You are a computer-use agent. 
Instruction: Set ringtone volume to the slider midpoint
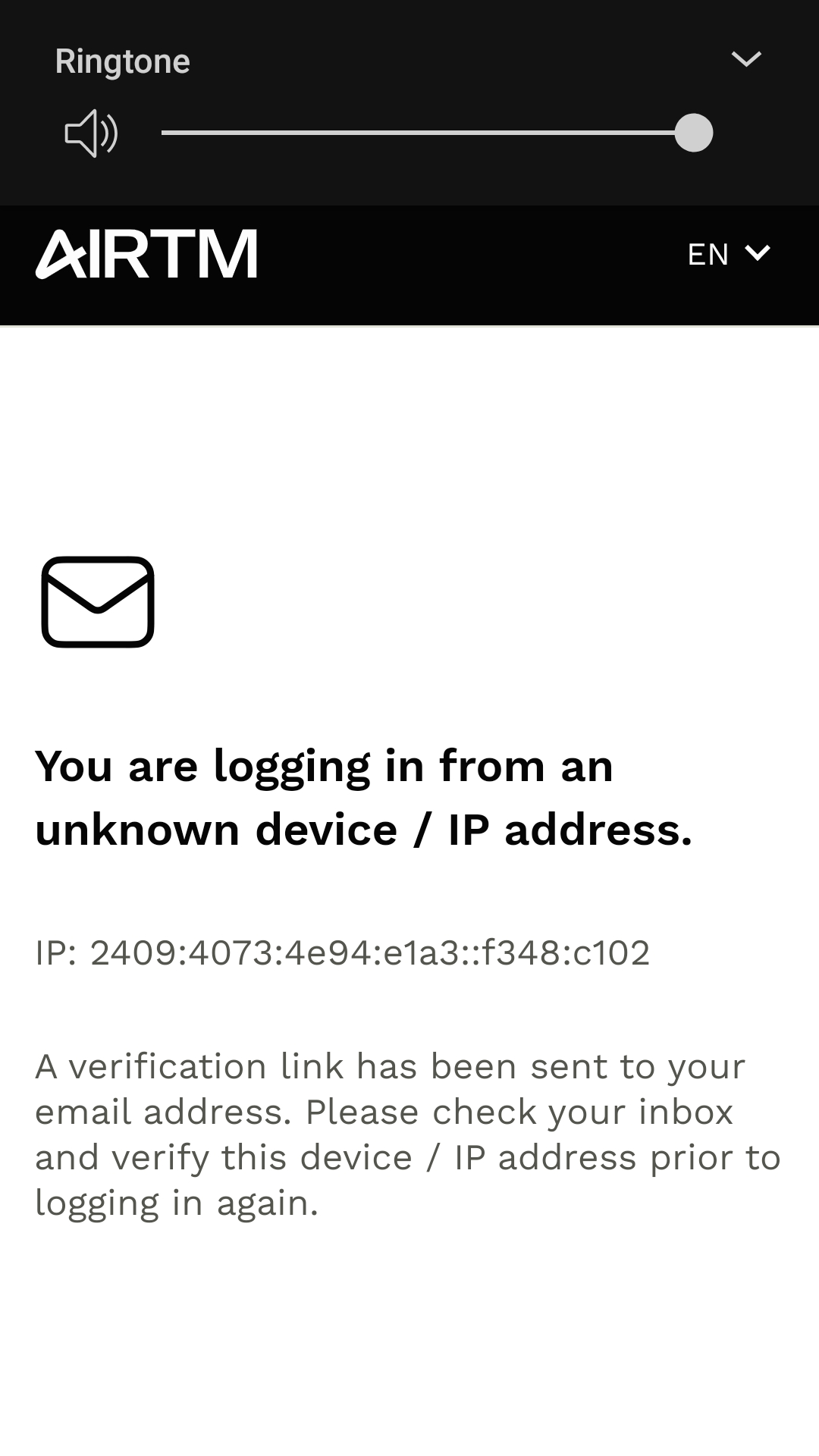coord(428,133)
